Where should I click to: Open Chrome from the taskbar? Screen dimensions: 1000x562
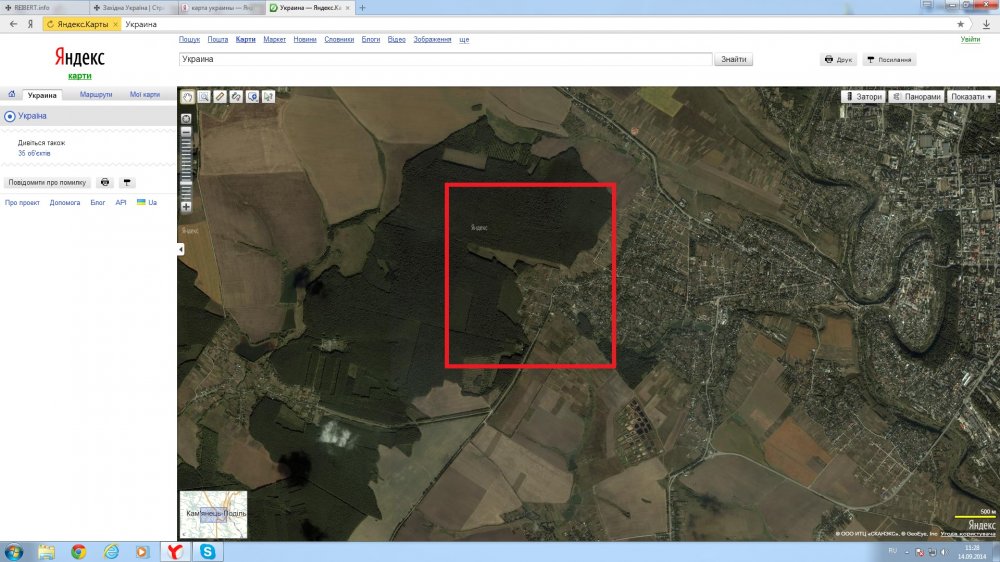(78, 552)
